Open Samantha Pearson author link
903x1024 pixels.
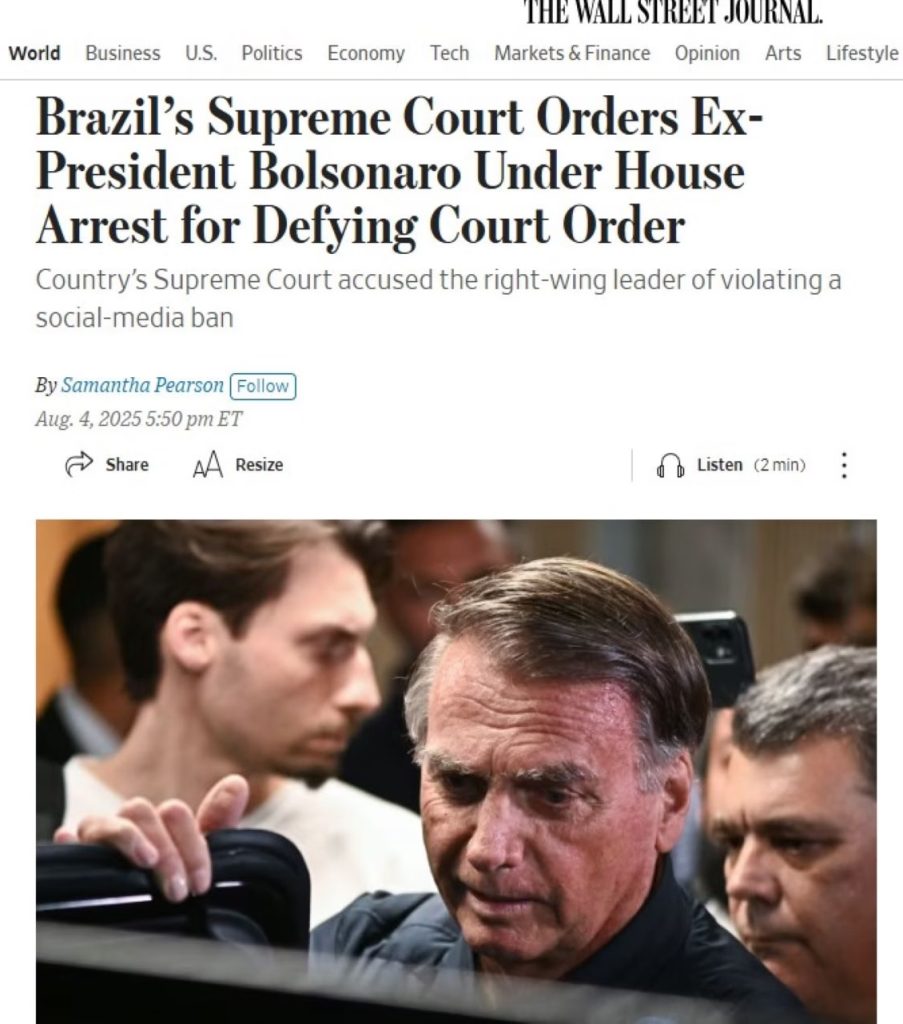coord(142,385)
